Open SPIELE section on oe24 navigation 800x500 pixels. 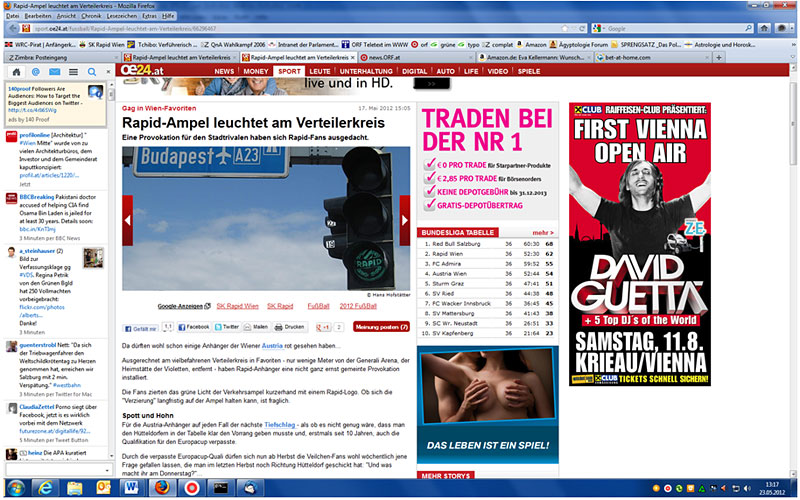point(529,71)
